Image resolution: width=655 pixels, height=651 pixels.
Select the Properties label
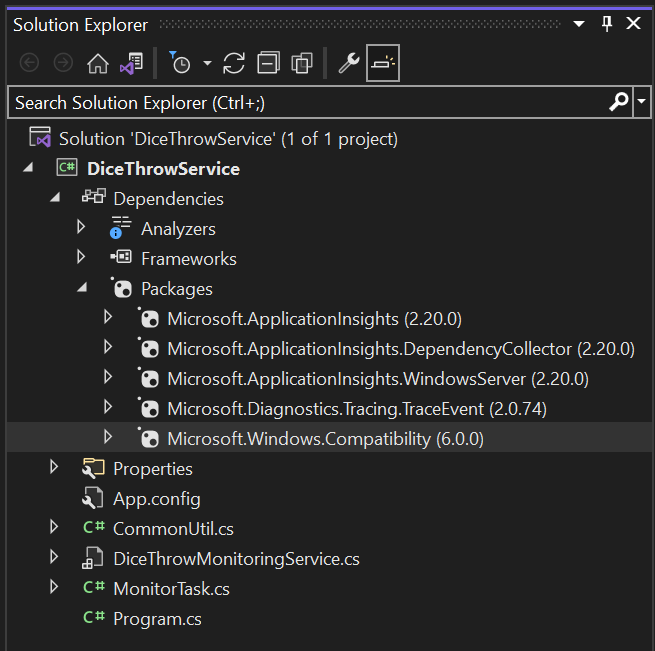tap(153, 469)
